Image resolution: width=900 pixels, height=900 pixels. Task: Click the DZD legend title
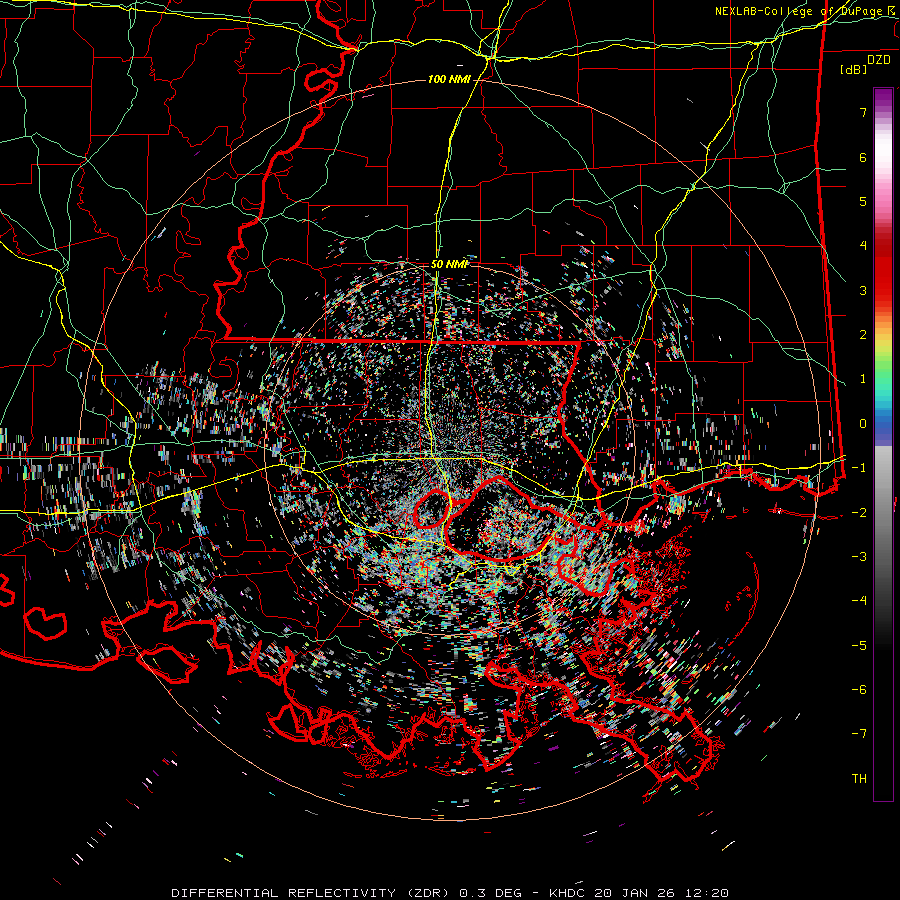tap(879, 60)
